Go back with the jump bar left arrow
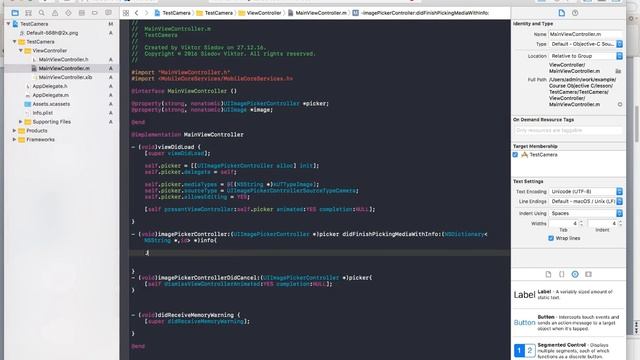640x360 pixels. 137,13
